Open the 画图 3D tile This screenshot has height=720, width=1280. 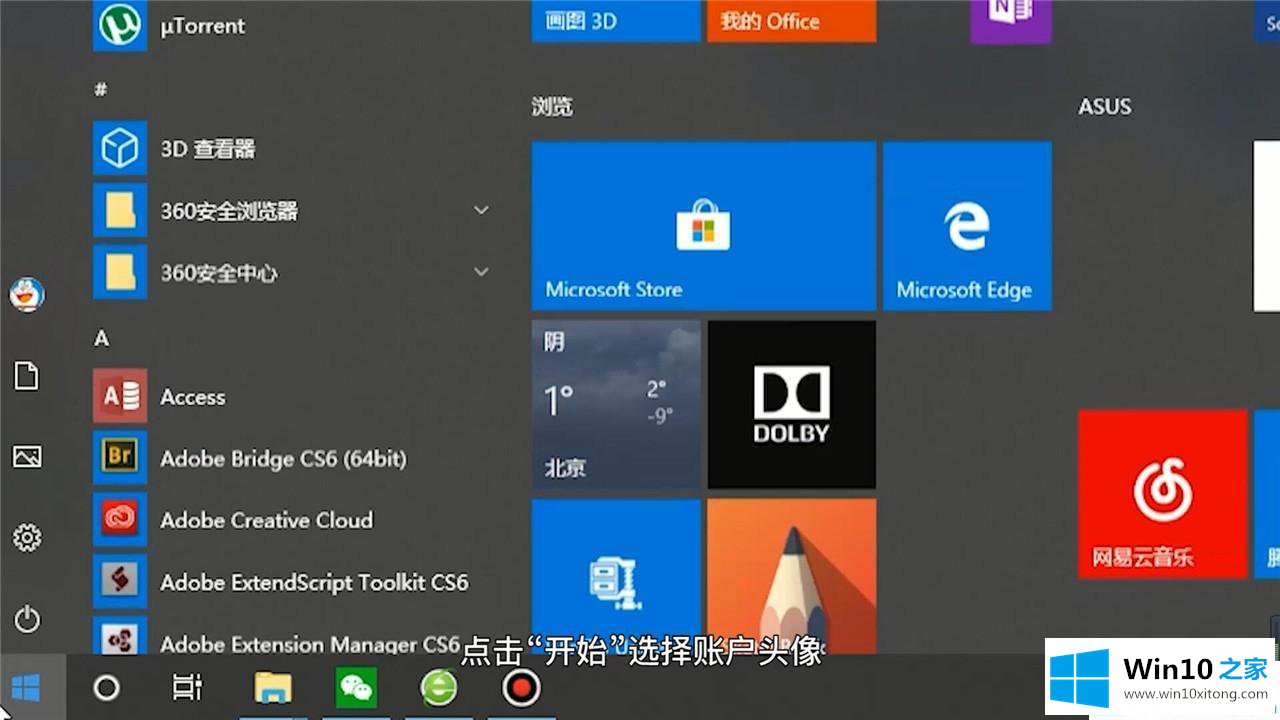[616, 21]
